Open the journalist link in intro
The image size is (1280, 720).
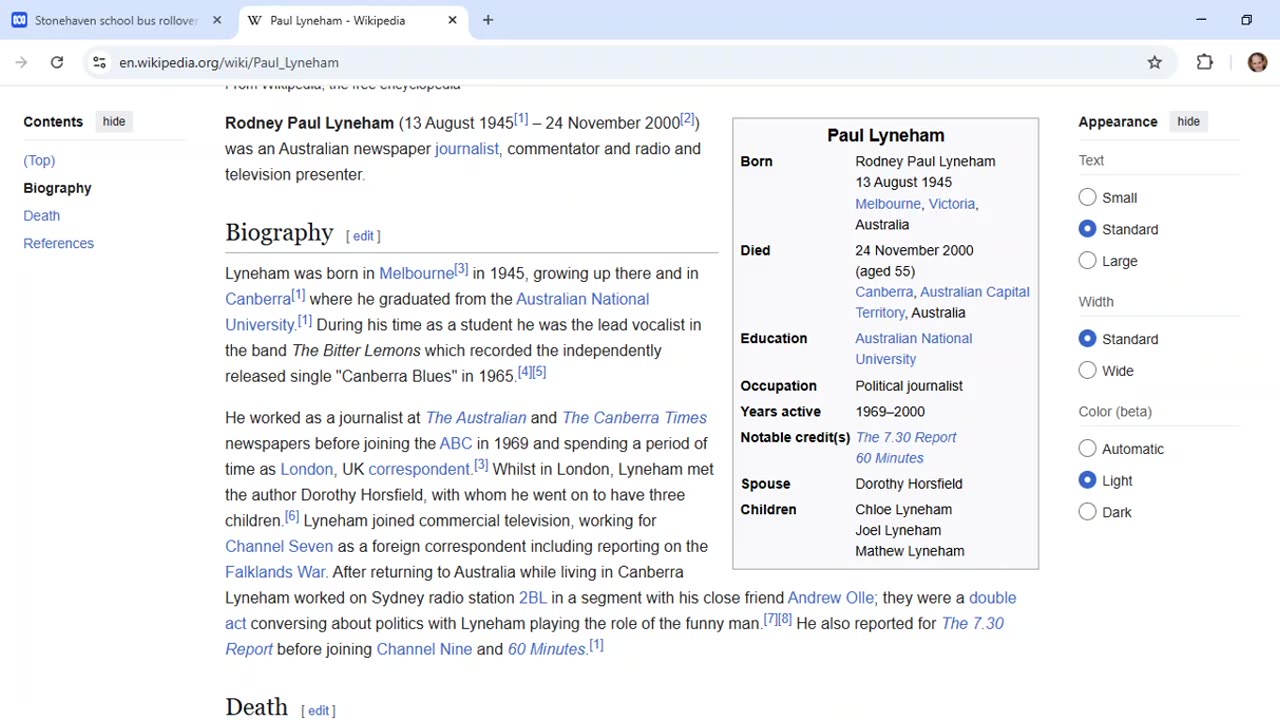(466, 149)
